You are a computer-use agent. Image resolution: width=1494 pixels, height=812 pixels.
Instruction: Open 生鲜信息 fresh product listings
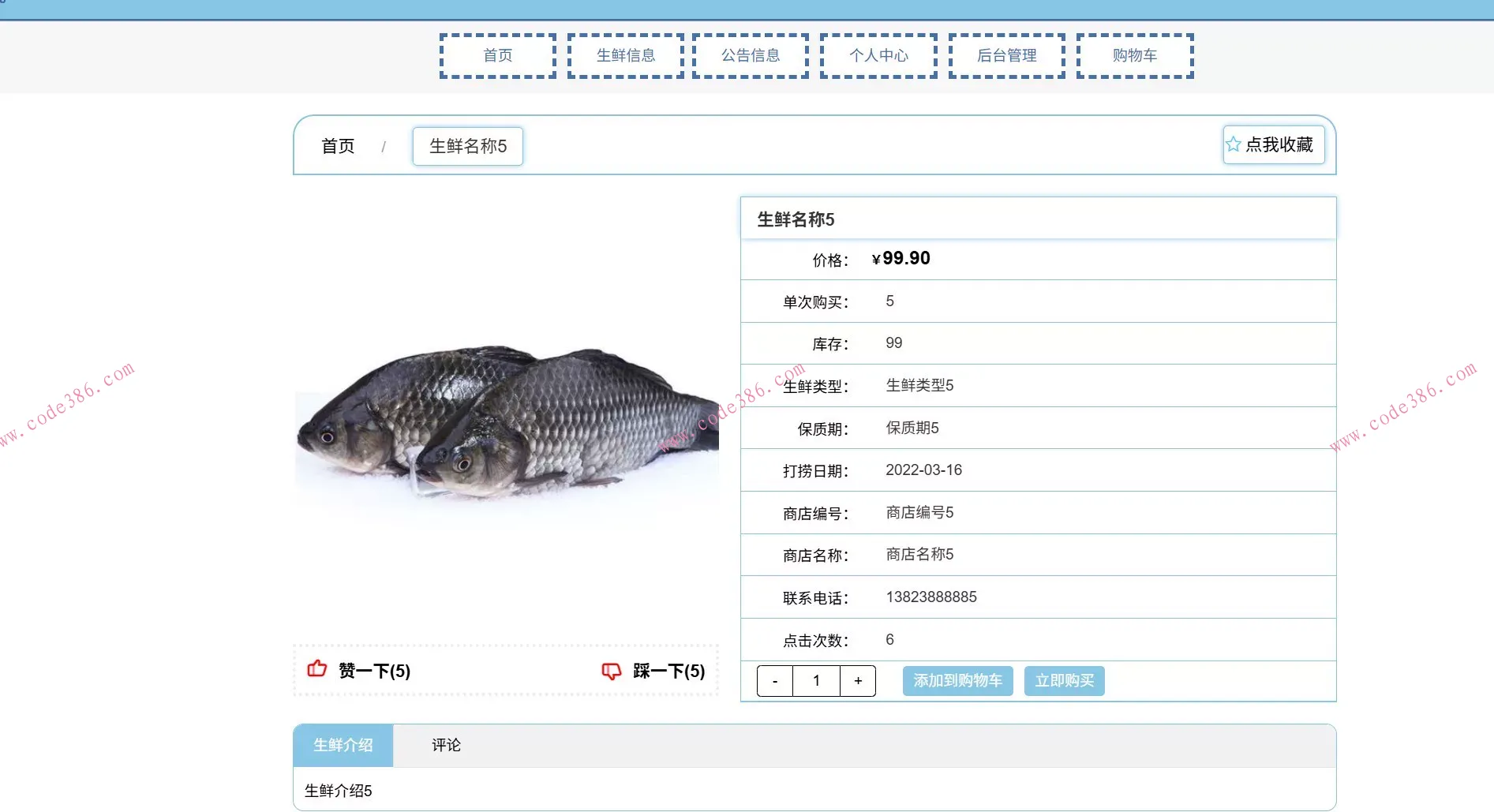[x=624, y=55]
